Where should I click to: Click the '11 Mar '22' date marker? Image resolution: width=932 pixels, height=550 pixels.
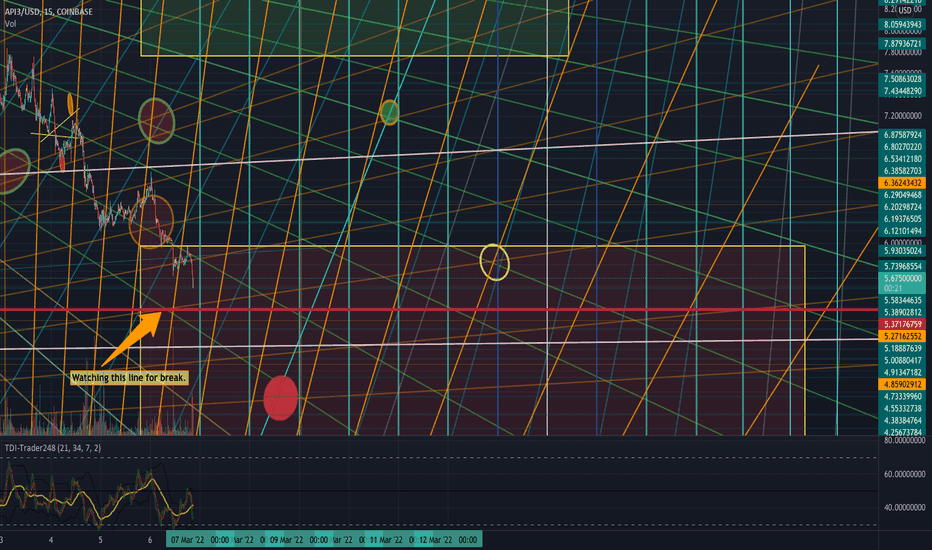coord(386,540)
